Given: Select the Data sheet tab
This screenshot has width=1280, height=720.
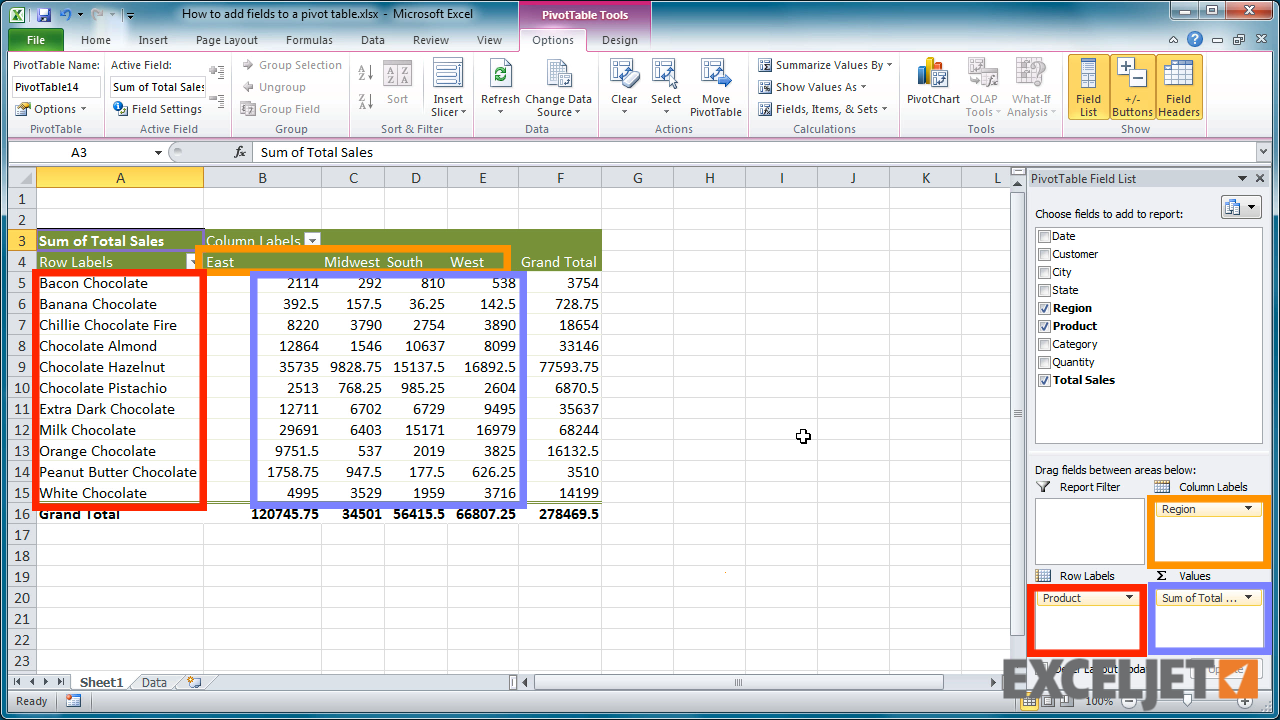Looking at the screenshot, I should [153, 681].
